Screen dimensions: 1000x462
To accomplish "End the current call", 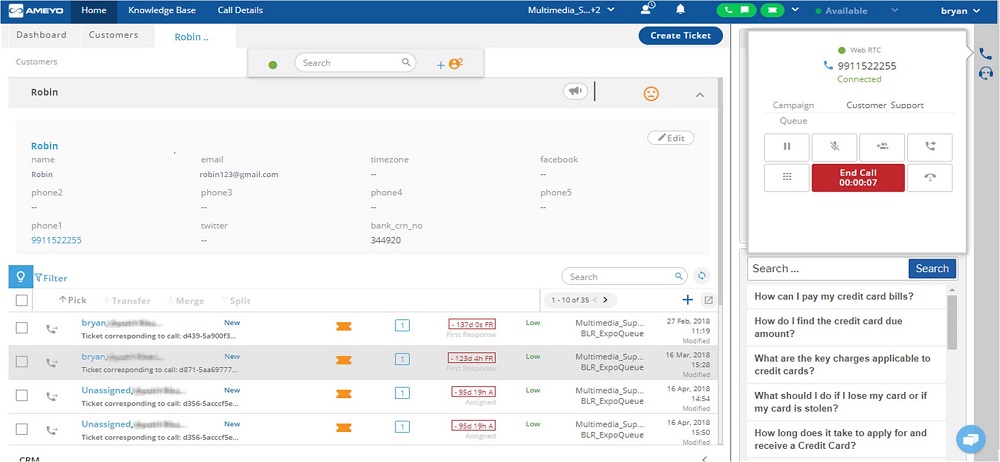I will click(x=857, y=178).
